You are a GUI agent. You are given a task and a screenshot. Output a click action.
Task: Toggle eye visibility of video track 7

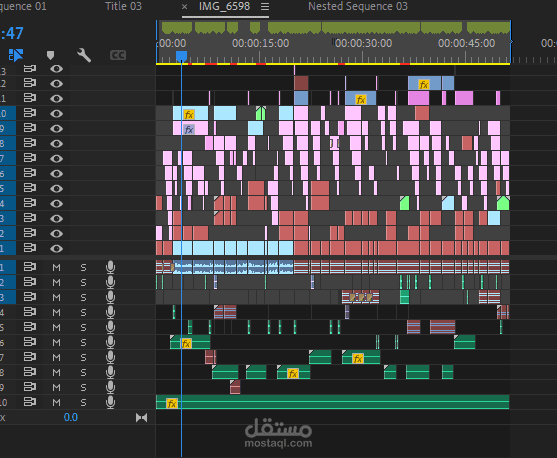pos(56,158)
